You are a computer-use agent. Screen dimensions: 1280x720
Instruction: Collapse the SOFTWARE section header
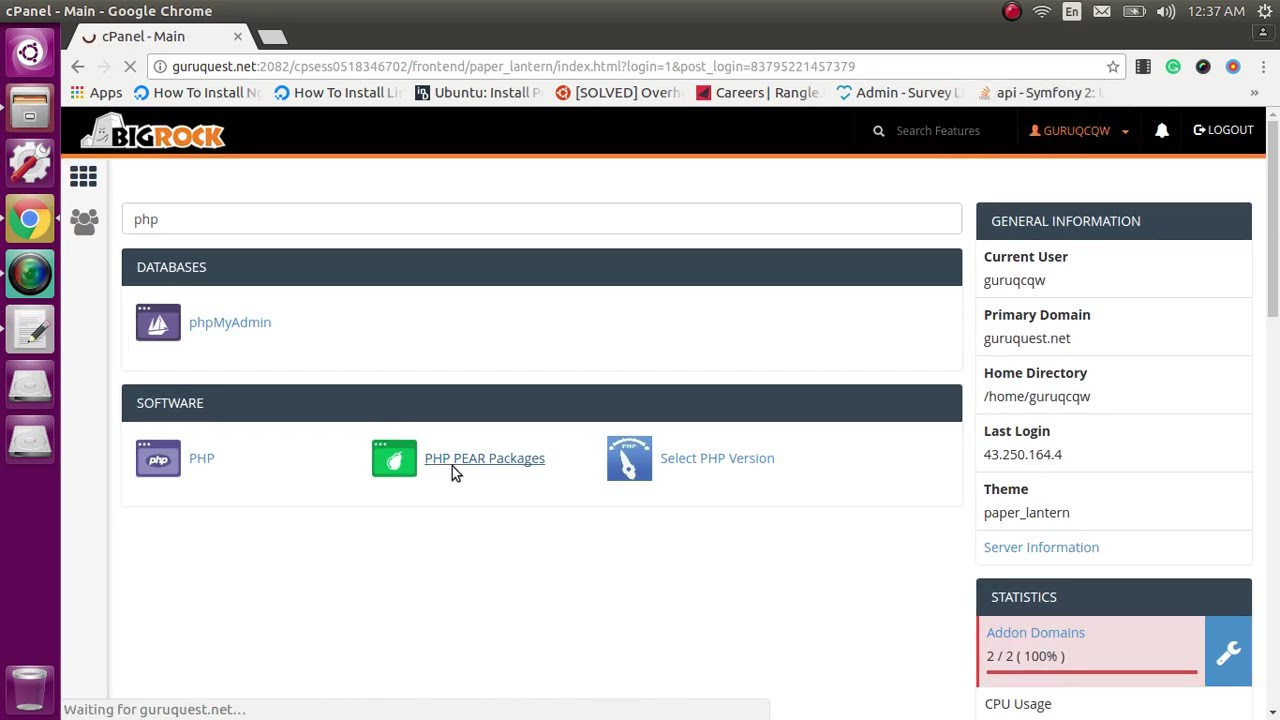pyautogui.click(x=542, y=403)
